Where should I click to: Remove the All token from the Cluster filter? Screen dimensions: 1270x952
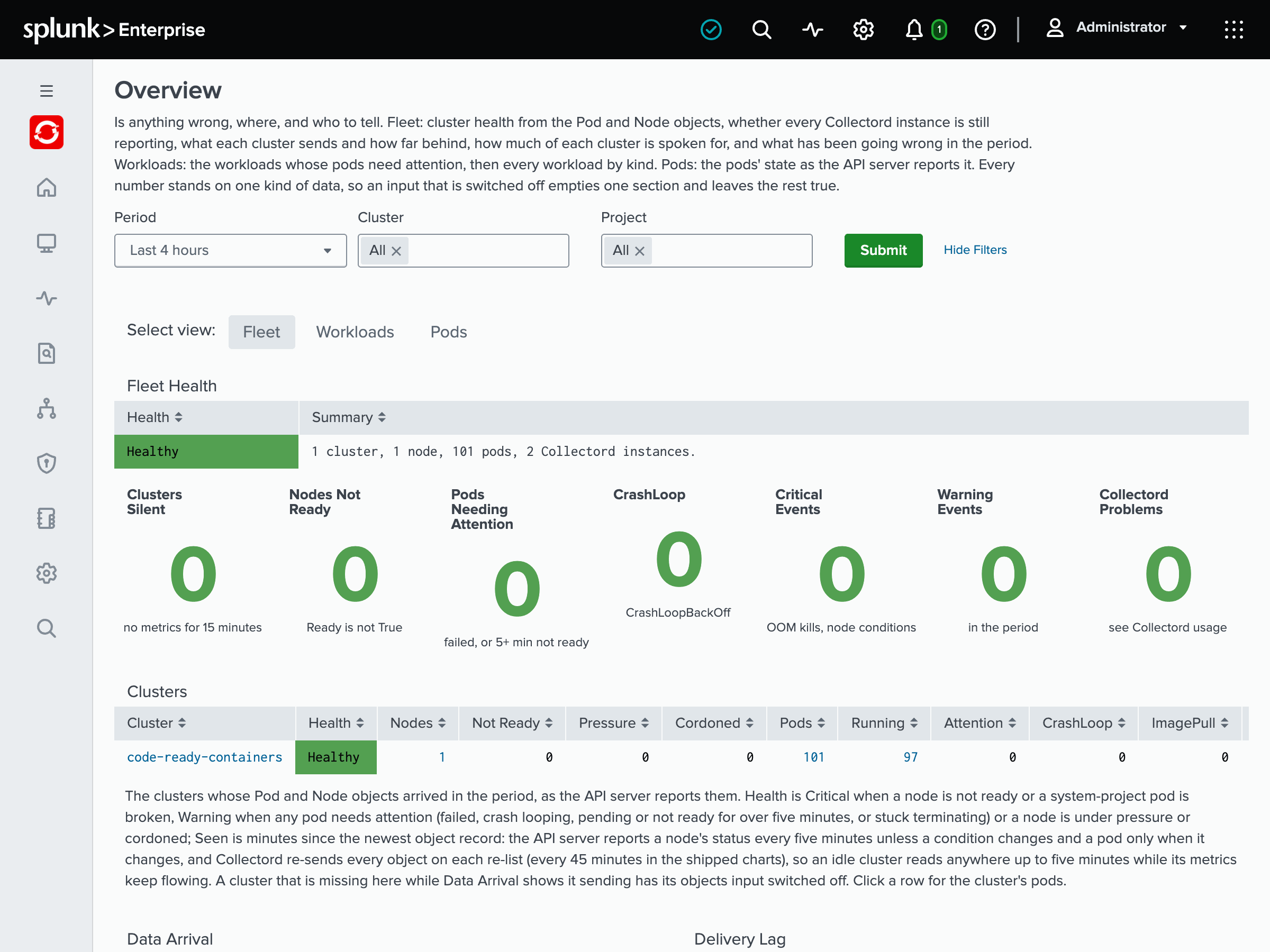396,251
